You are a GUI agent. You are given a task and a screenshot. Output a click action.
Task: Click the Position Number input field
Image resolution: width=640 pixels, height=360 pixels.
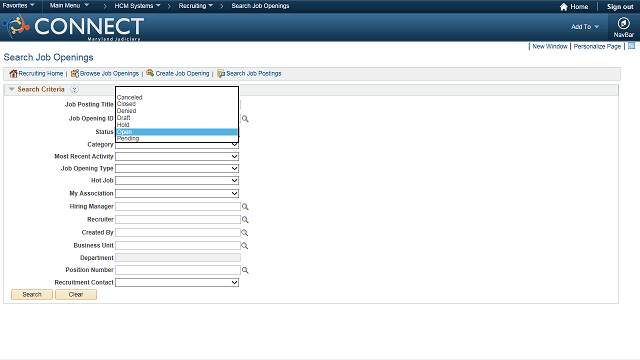pyautogui.click(x=178, y=270)
